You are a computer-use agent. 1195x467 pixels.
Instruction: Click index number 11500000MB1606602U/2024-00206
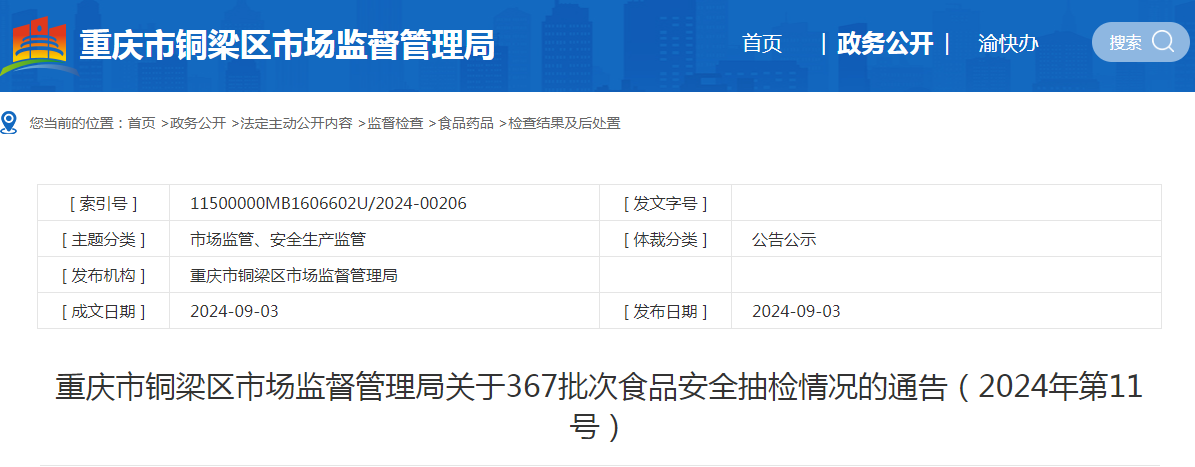(328, 203)
